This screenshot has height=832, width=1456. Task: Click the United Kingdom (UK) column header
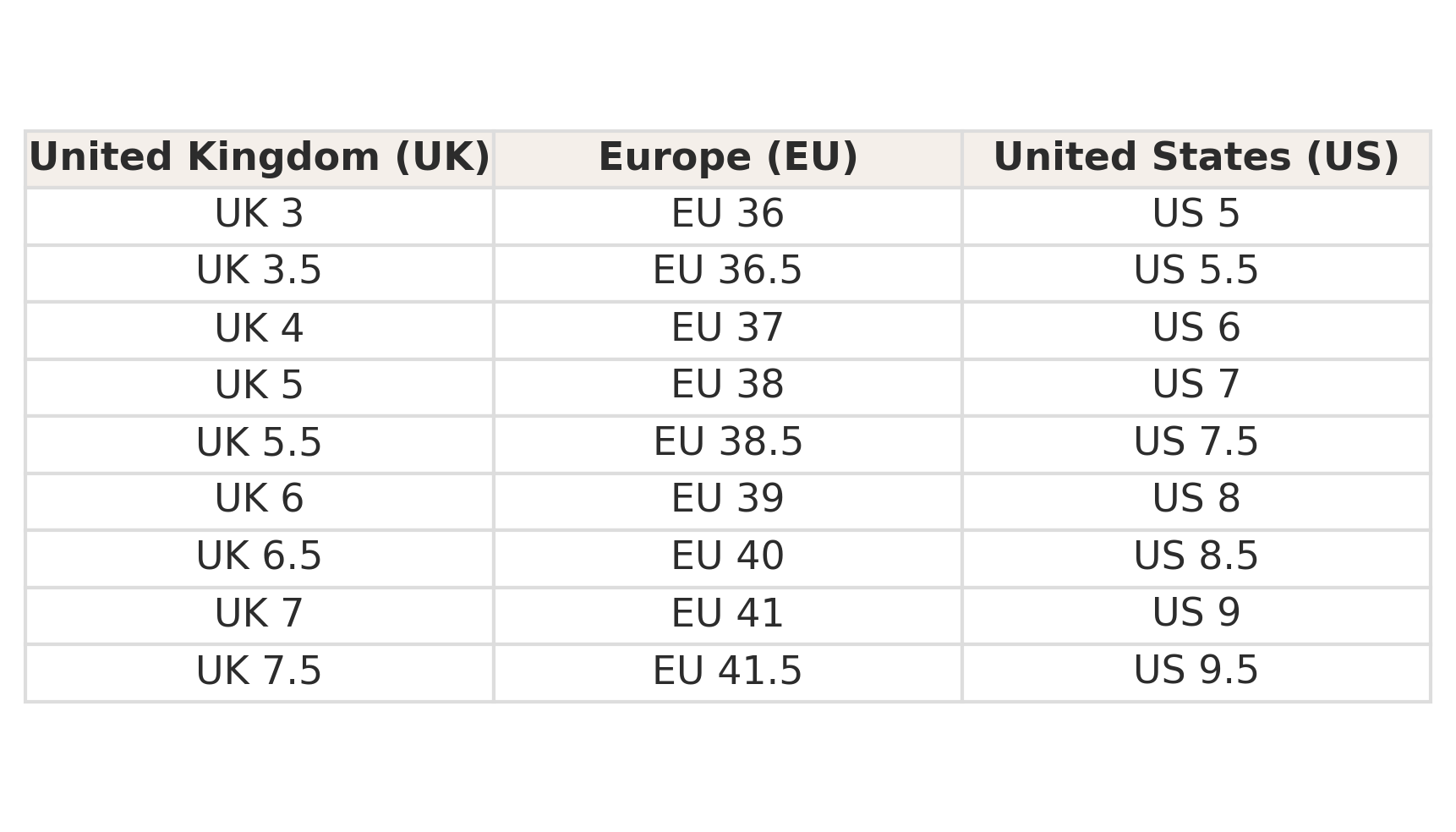pyautogui.click(x=260, y=159)
